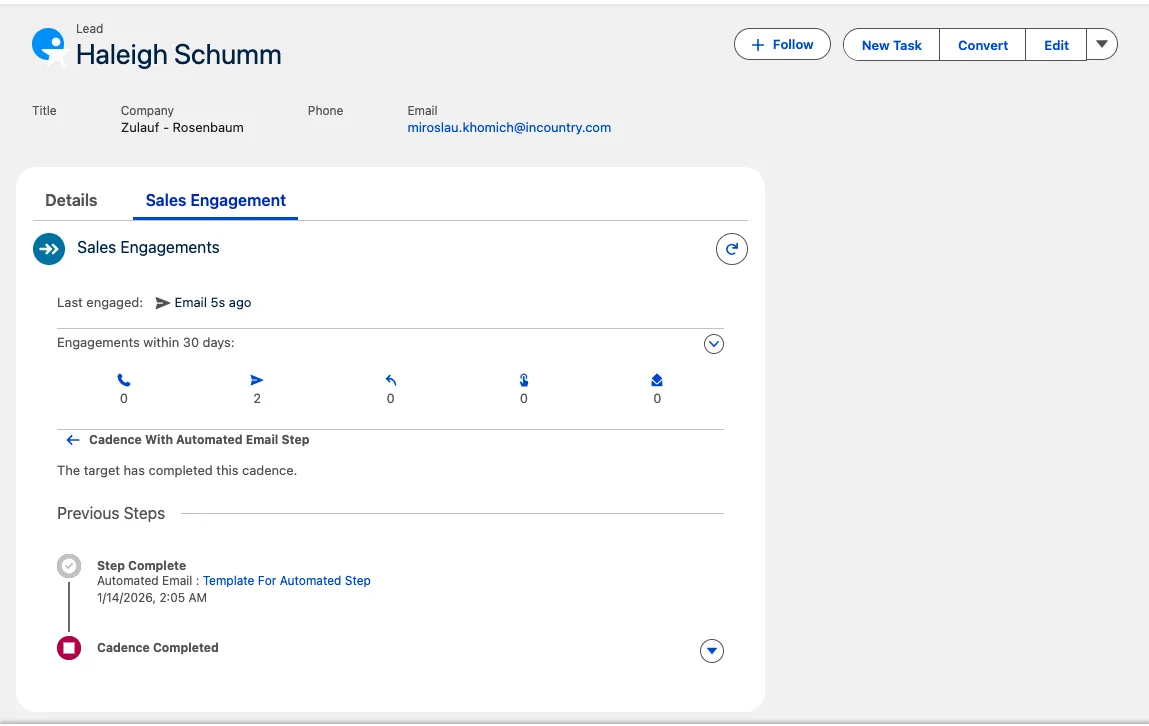Open the lead's email address link

point(509,128)
